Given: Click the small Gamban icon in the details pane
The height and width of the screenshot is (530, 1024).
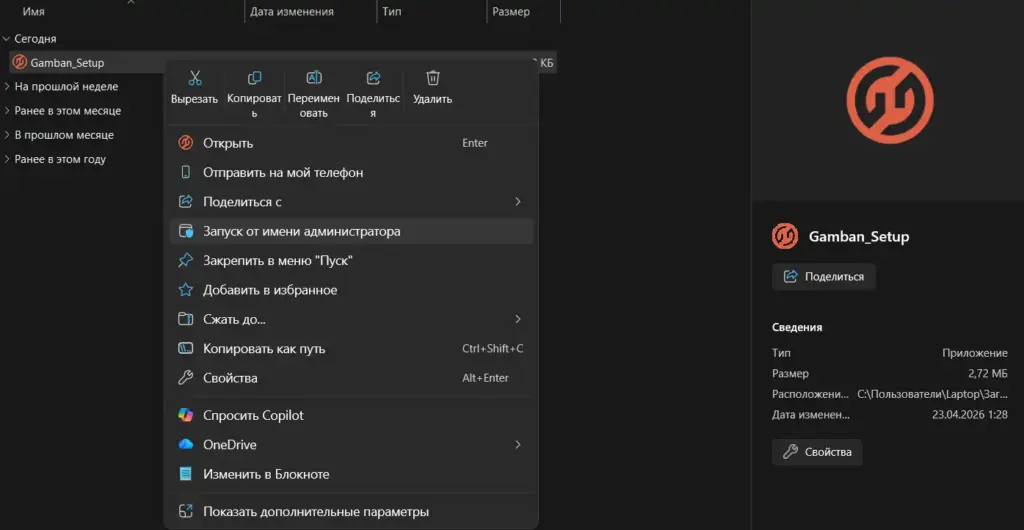Looking at the screenshot, I should 785,236.
